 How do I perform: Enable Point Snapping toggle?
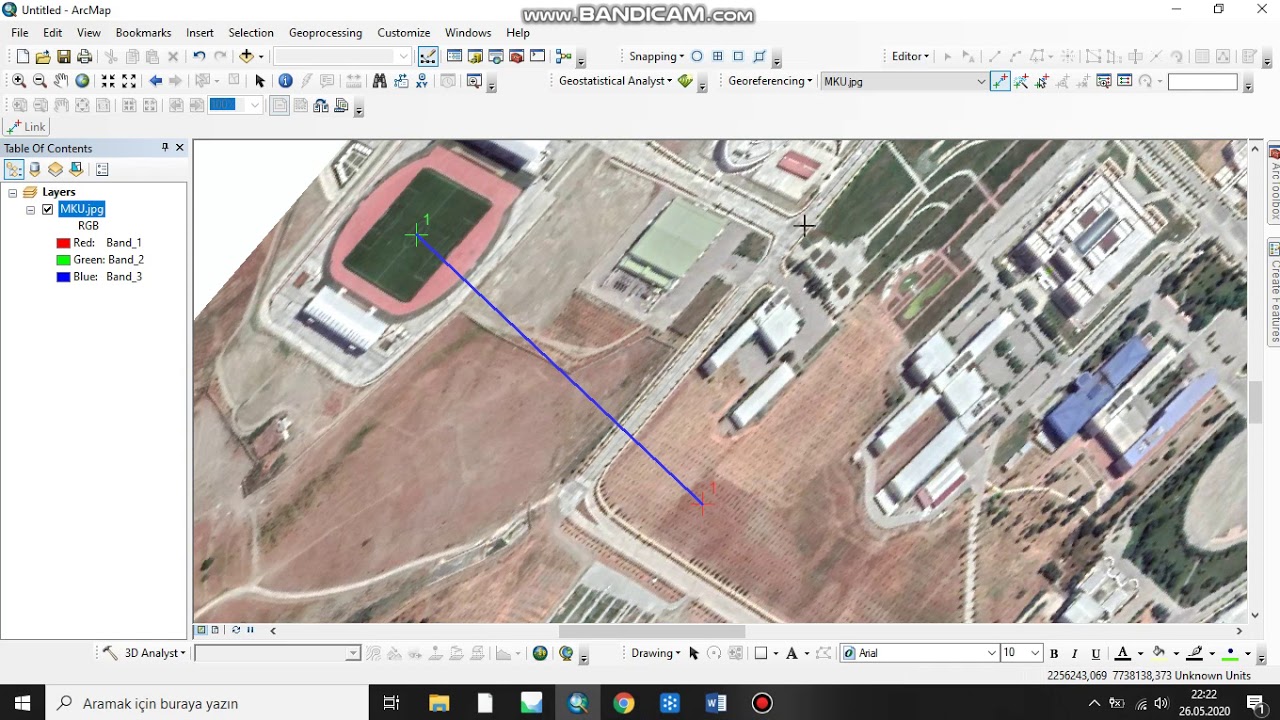pyautogui.click(x=697, y=57)
